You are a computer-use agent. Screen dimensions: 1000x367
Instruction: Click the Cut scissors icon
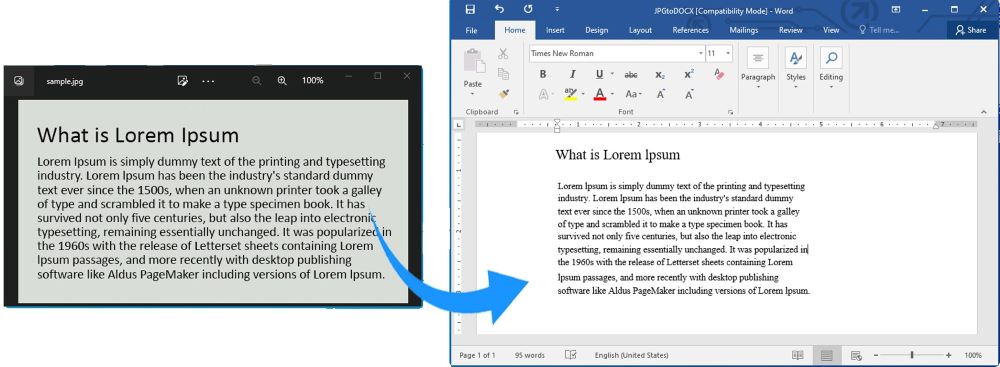pos(503,54)
